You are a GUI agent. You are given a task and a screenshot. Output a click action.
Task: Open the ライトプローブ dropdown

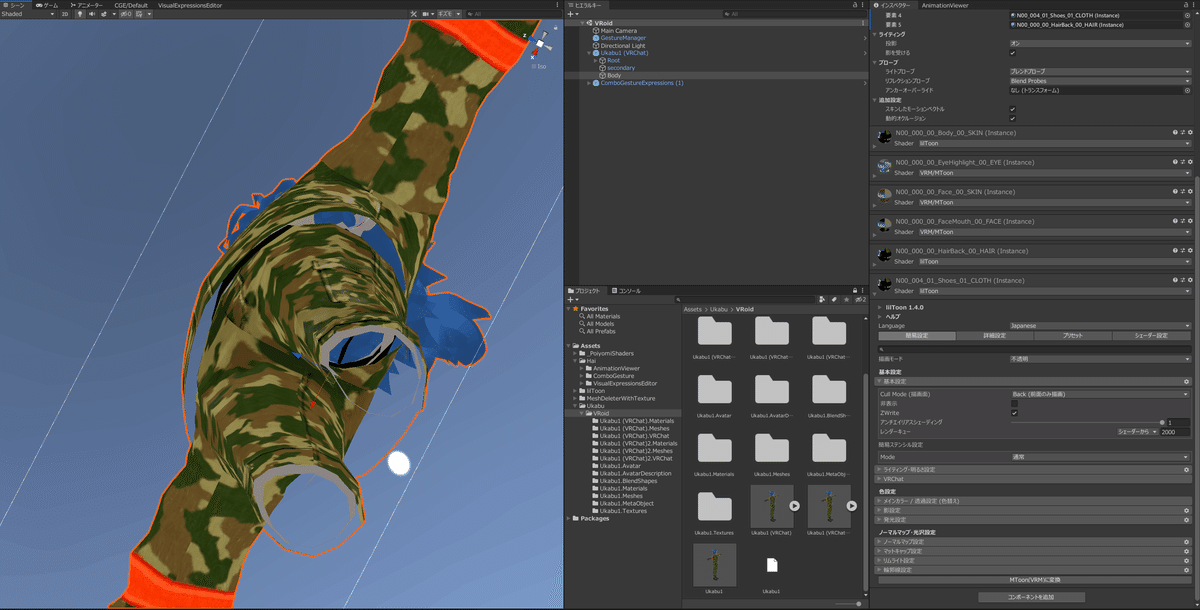(x=1100, y=72)
